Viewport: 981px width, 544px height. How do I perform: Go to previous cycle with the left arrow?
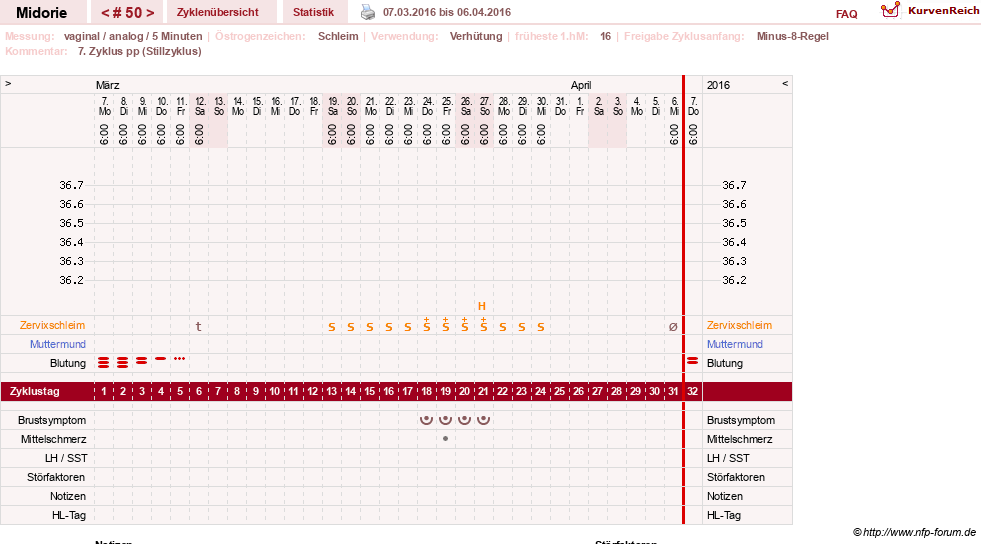[105, 13]
